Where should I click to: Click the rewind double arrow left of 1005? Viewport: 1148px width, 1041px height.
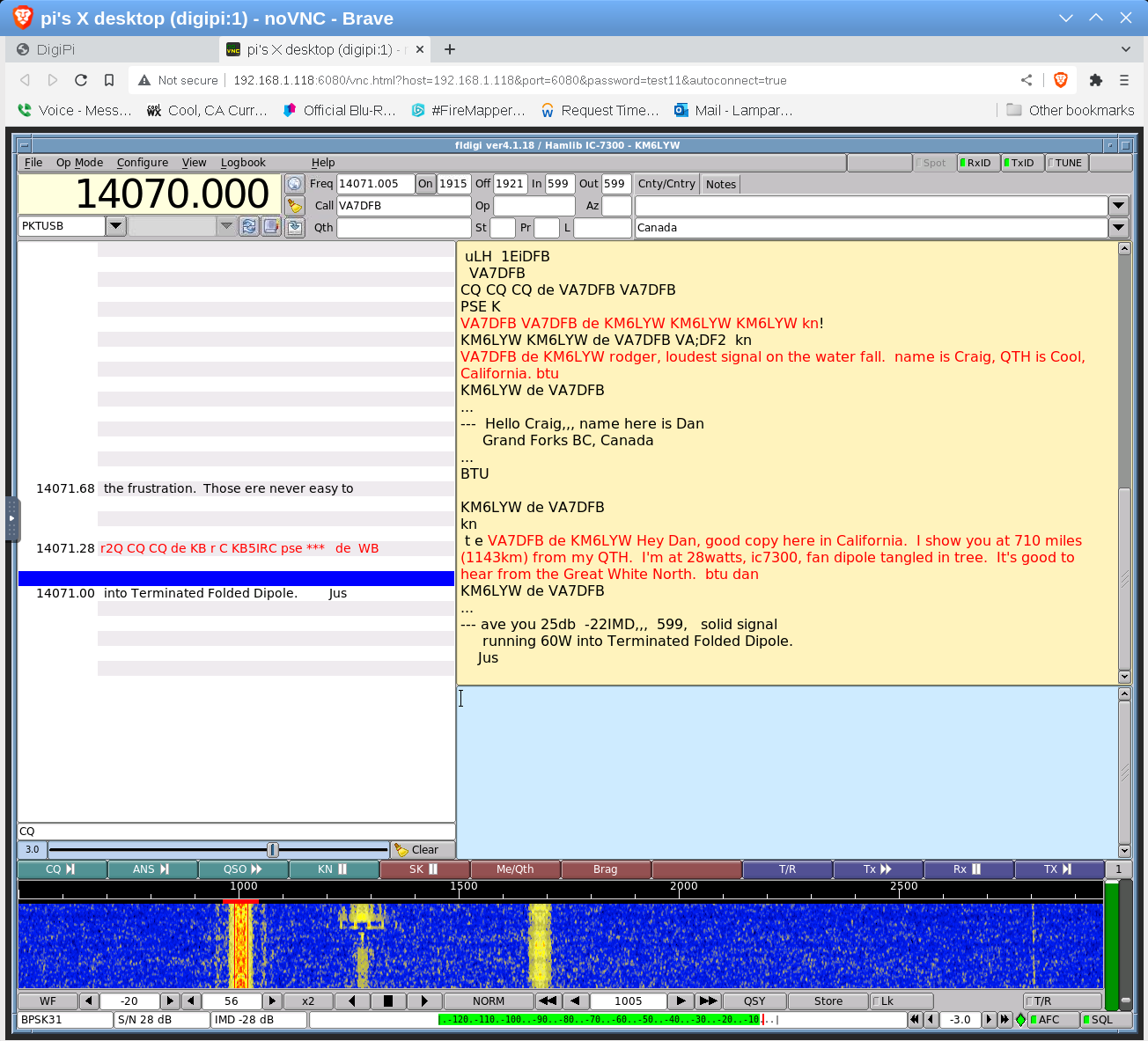coord(548,1001)
